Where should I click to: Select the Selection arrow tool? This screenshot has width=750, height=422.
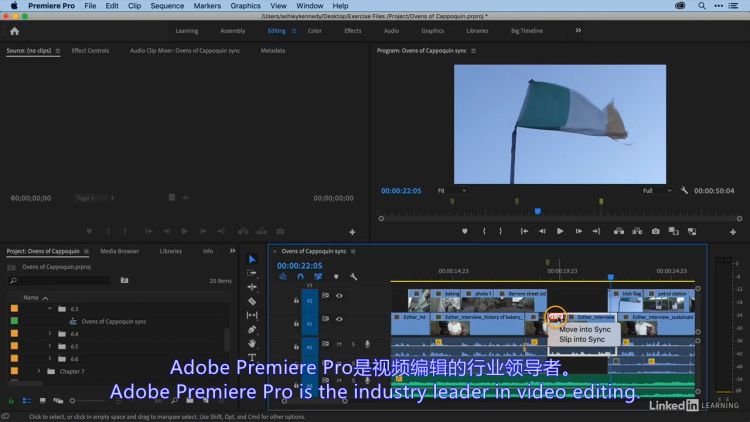(x=252, y=259)
